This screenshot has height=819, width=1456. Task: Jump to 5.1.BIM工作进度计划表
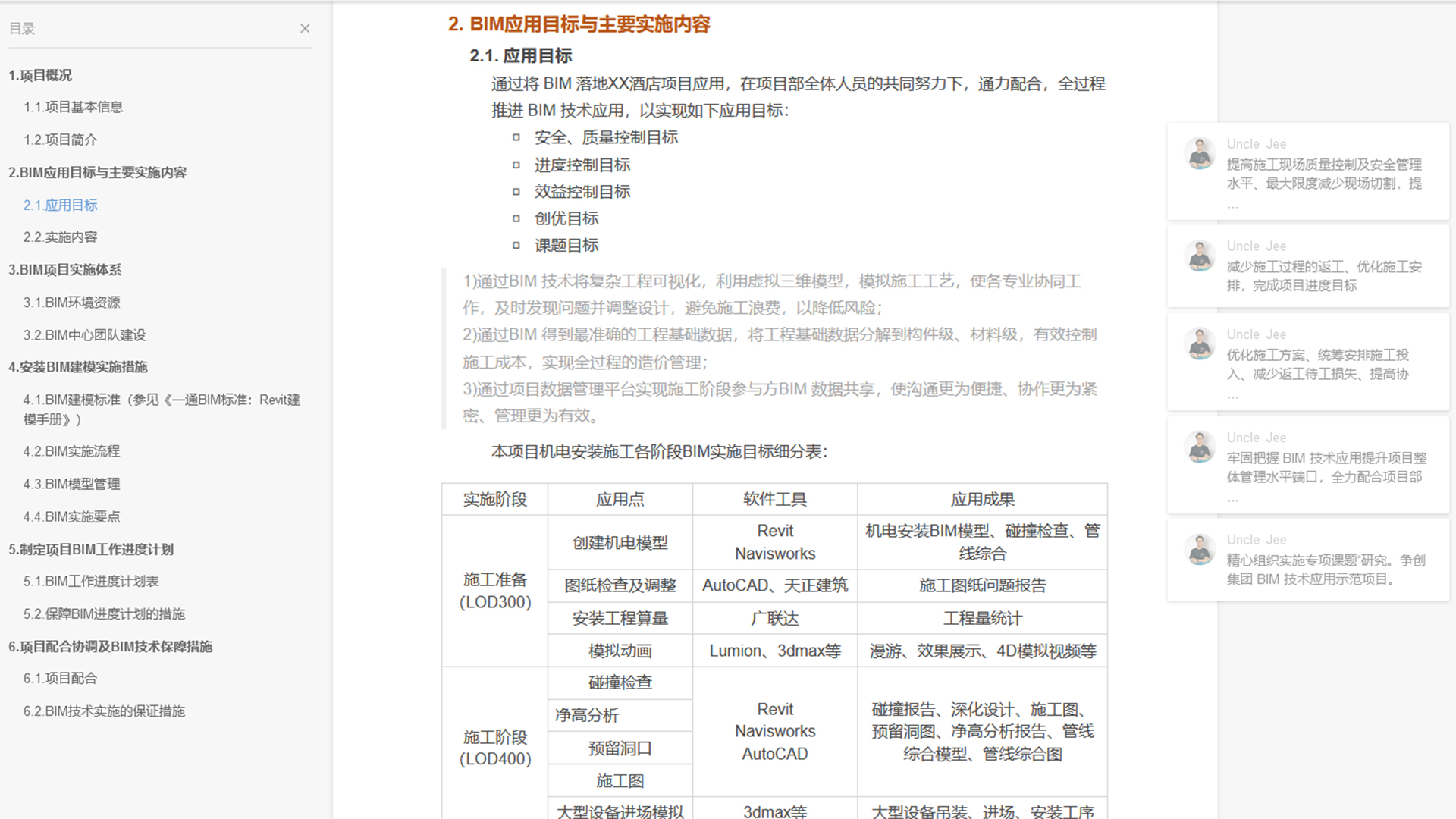(91, 582)
